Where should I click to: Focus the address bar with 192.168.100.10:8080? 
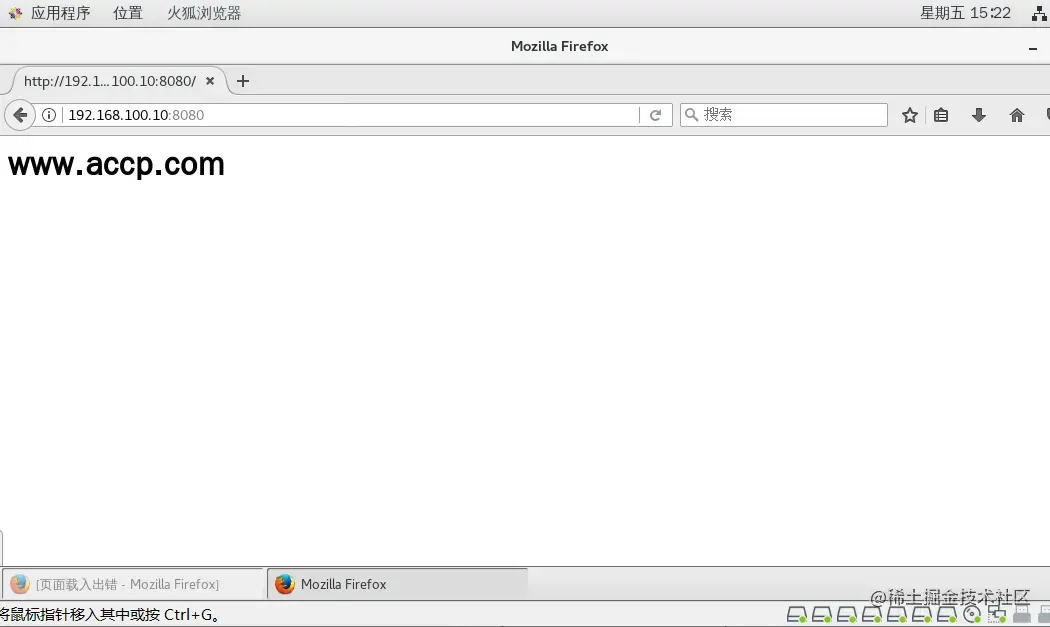click(x=352, y=115)
